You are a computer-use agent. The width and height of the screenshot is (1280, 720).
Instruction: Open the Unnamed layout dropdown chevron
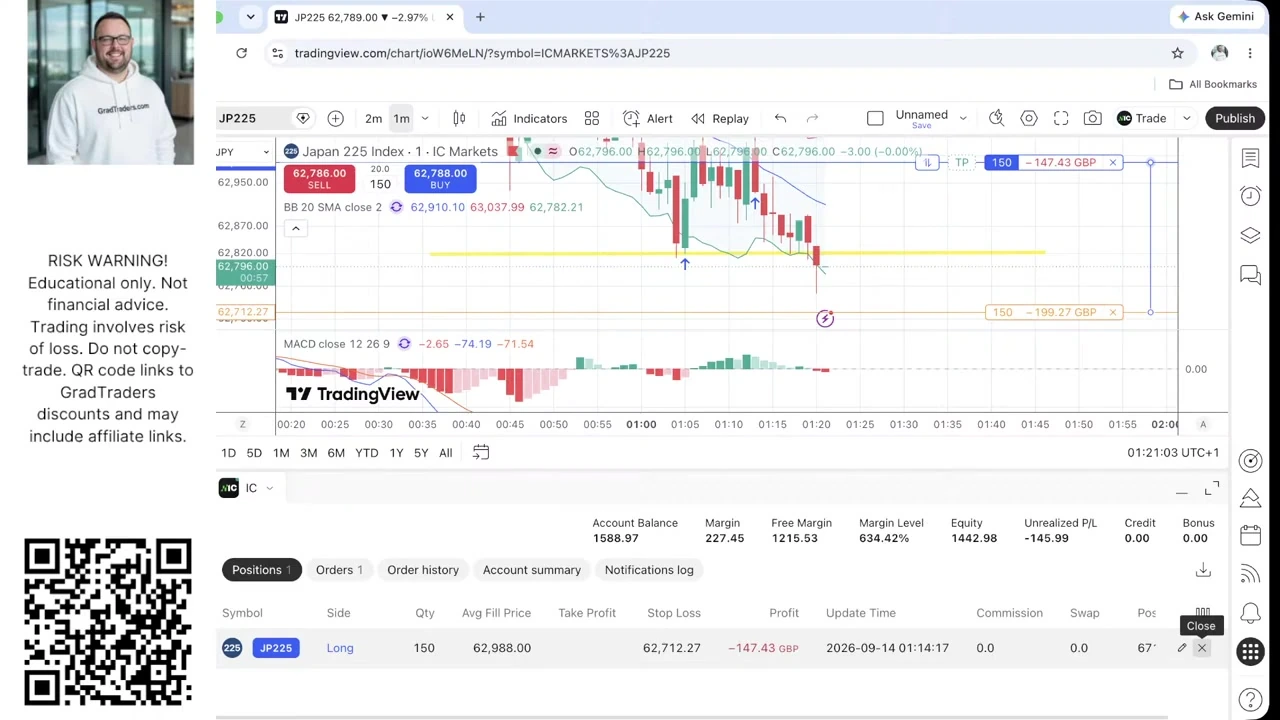pyautogui.click(x=963, y=119)
